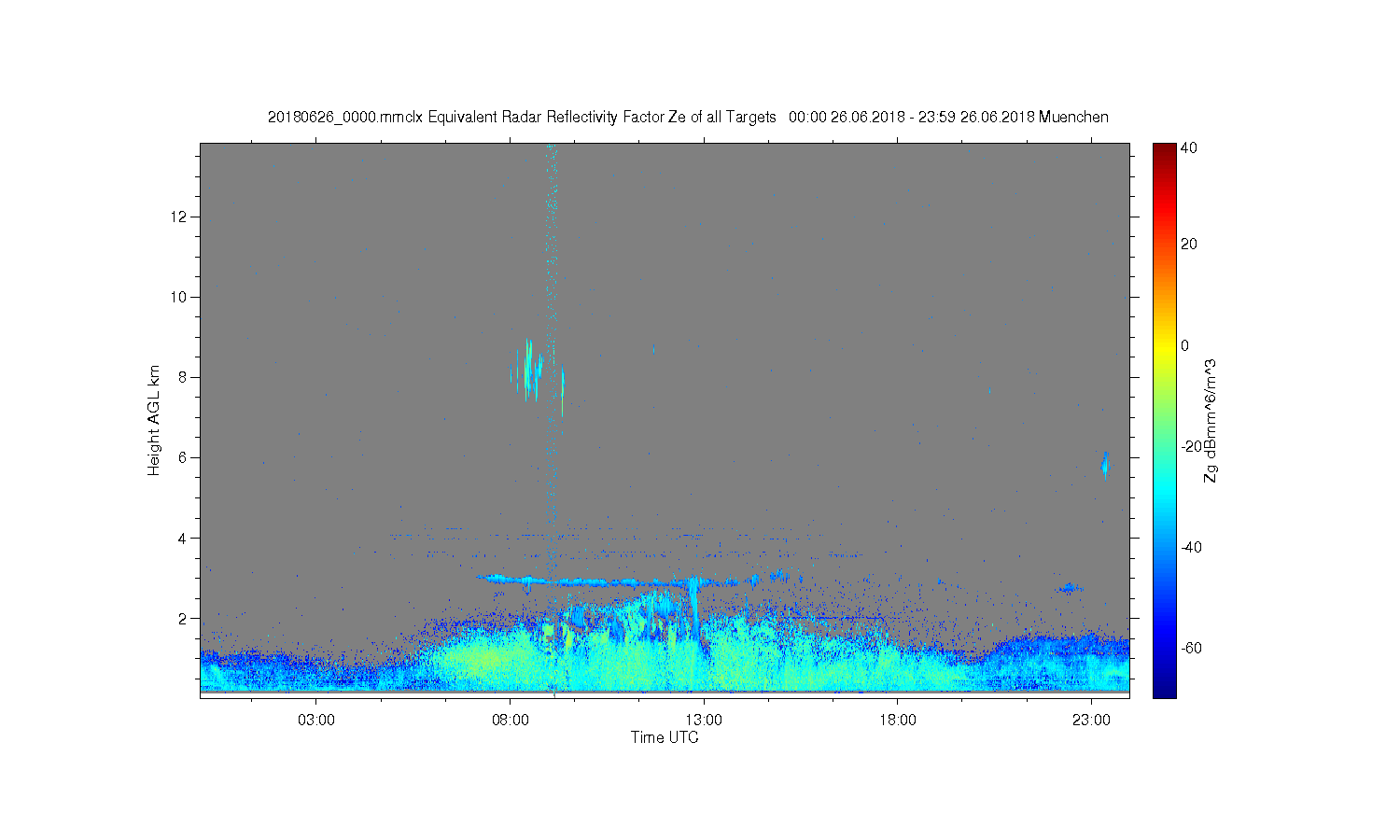The width and height of the screenshot is (1400, 840).
Task: Click the 13:00 time tick label
Action: tap(704, 721)
